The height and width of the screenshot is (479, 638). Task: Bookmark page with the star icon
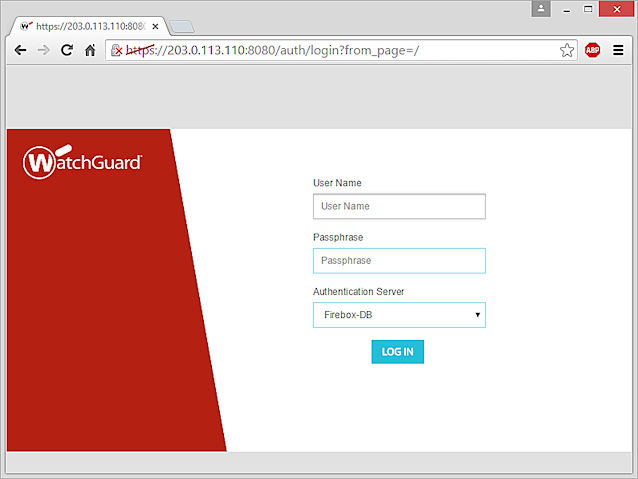[567, 50]
